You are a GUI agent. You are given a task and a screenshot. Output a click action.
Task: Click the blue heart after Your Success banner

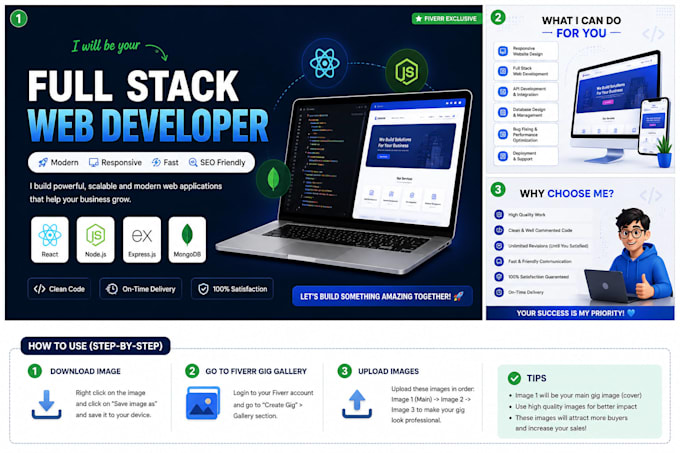coord(631,313)
